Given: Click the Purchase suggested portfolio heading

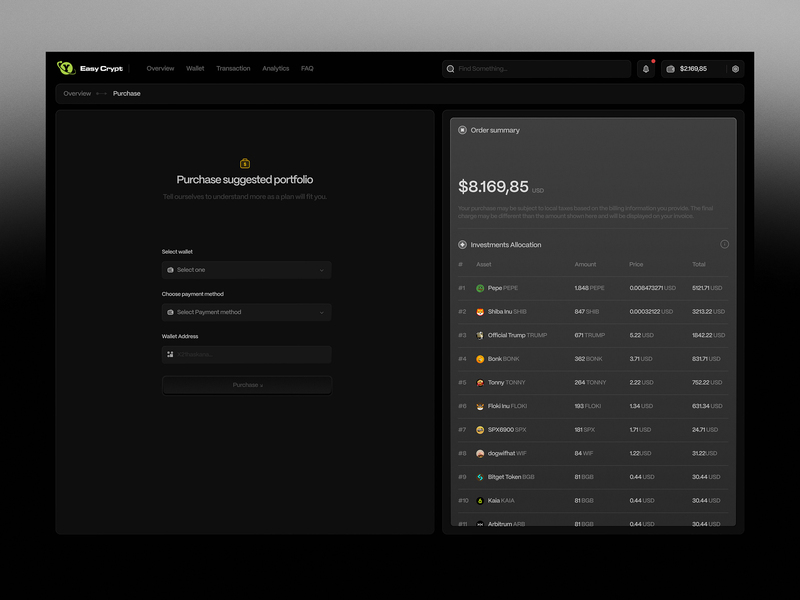Looking at the screenshot, I should [245, 180].
